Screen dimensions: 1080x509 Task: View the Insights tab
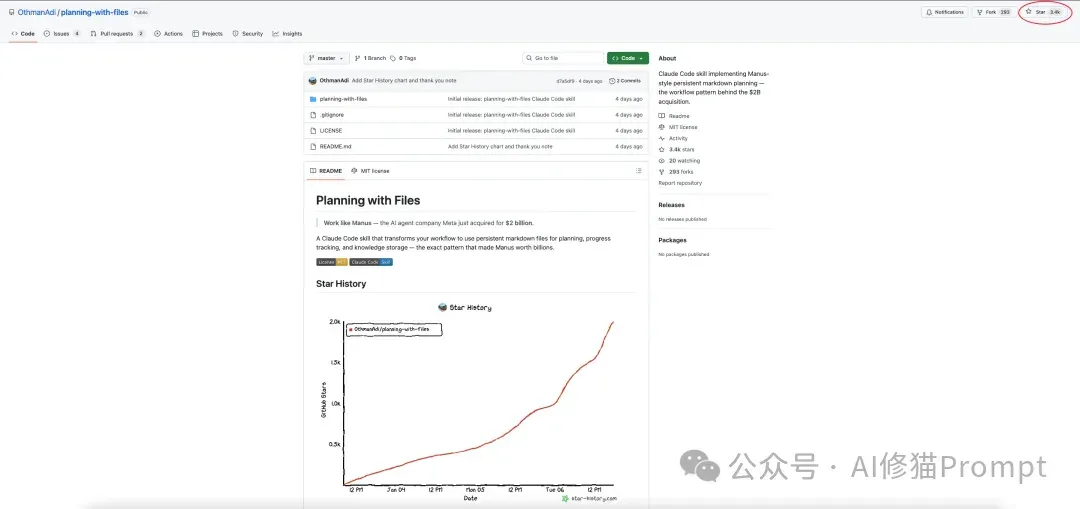pyautogui.click(x=287, y=33)
